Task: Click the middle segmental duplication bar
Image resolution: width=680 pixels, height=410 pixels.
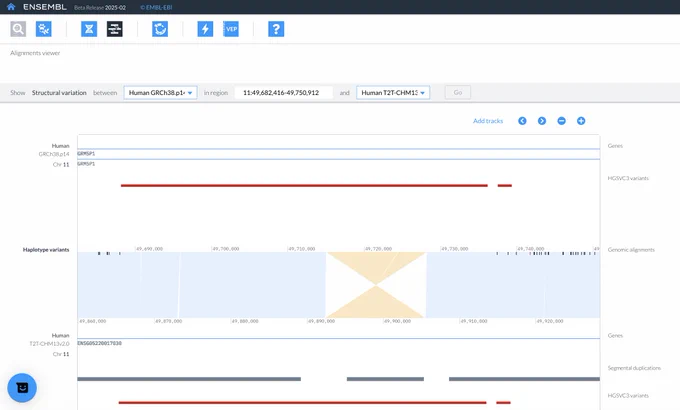Action: pos(385,379)
